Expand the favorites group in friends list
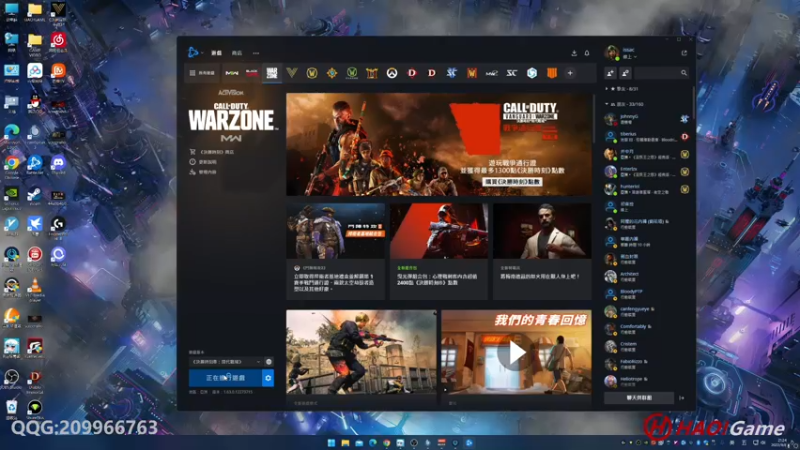Viewport: 800px width, 450px height. pos(623,89)
